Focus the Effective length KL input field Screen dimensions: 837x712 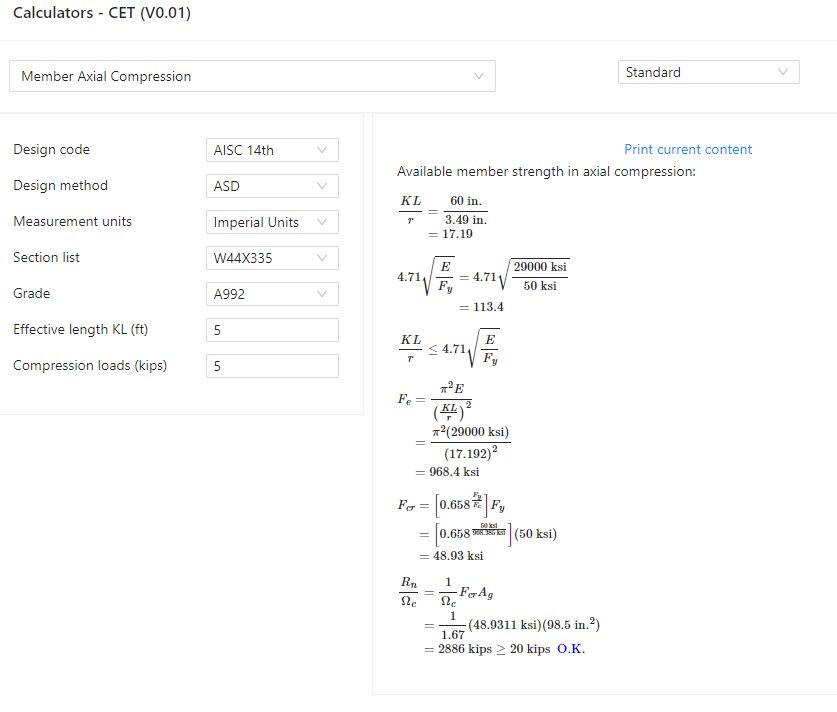point(272,330)
